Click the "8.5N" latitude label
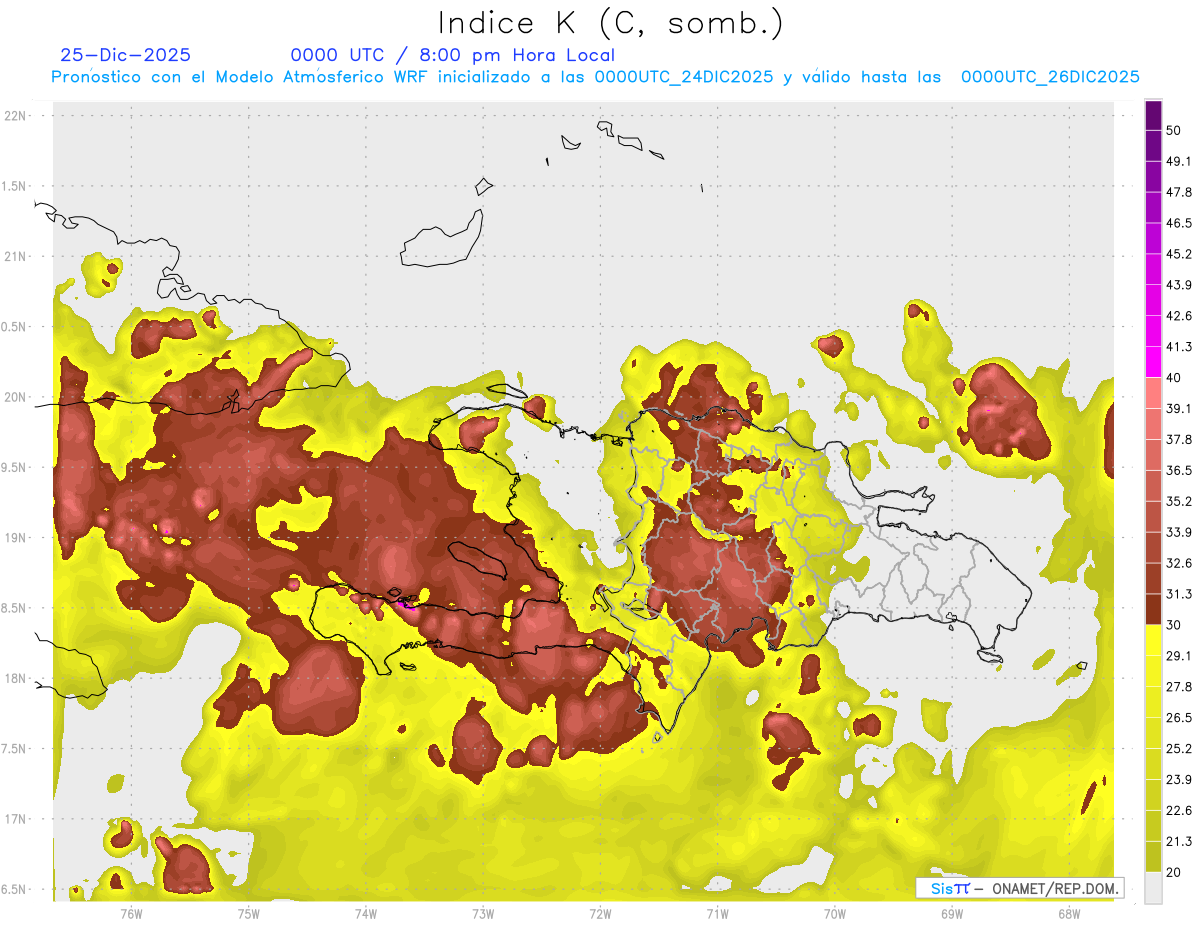 pos(15,608)
